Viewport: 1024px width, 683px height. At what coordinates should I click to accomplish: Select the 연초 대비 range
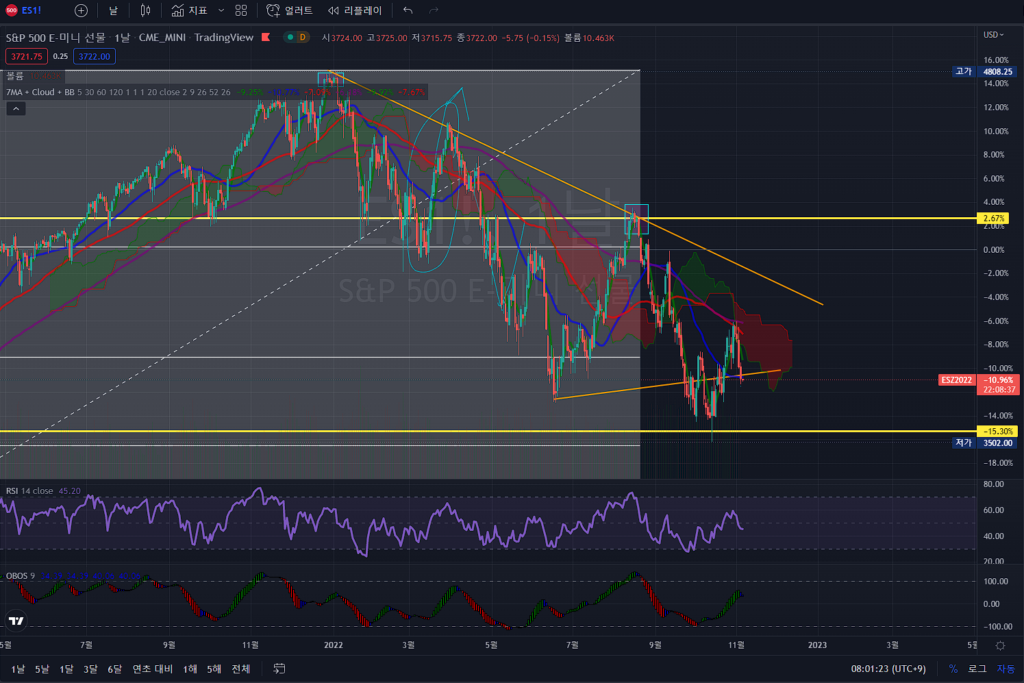tap(152, 668)
